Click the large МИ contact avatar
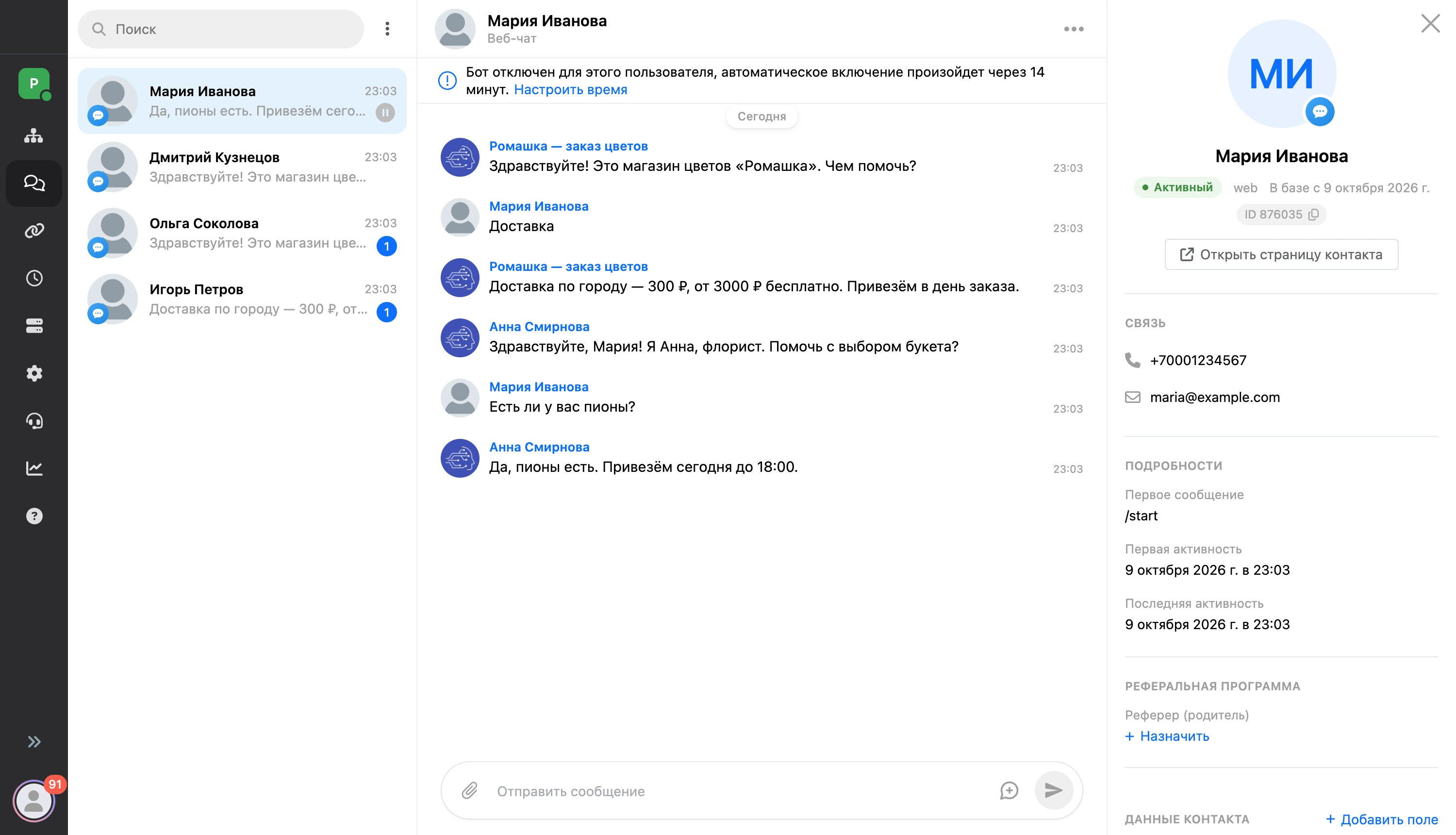The image size is (1456, 835). tap(1282, 73)
